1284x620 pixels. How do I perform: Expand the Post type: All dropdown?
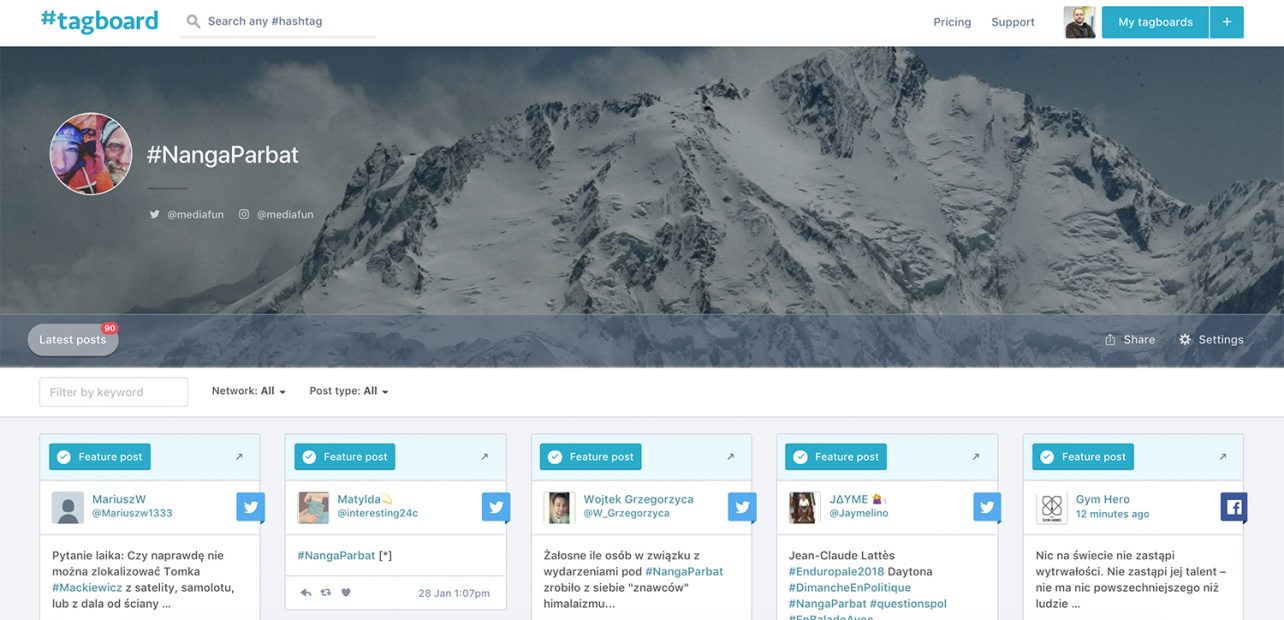click(348, 391)
